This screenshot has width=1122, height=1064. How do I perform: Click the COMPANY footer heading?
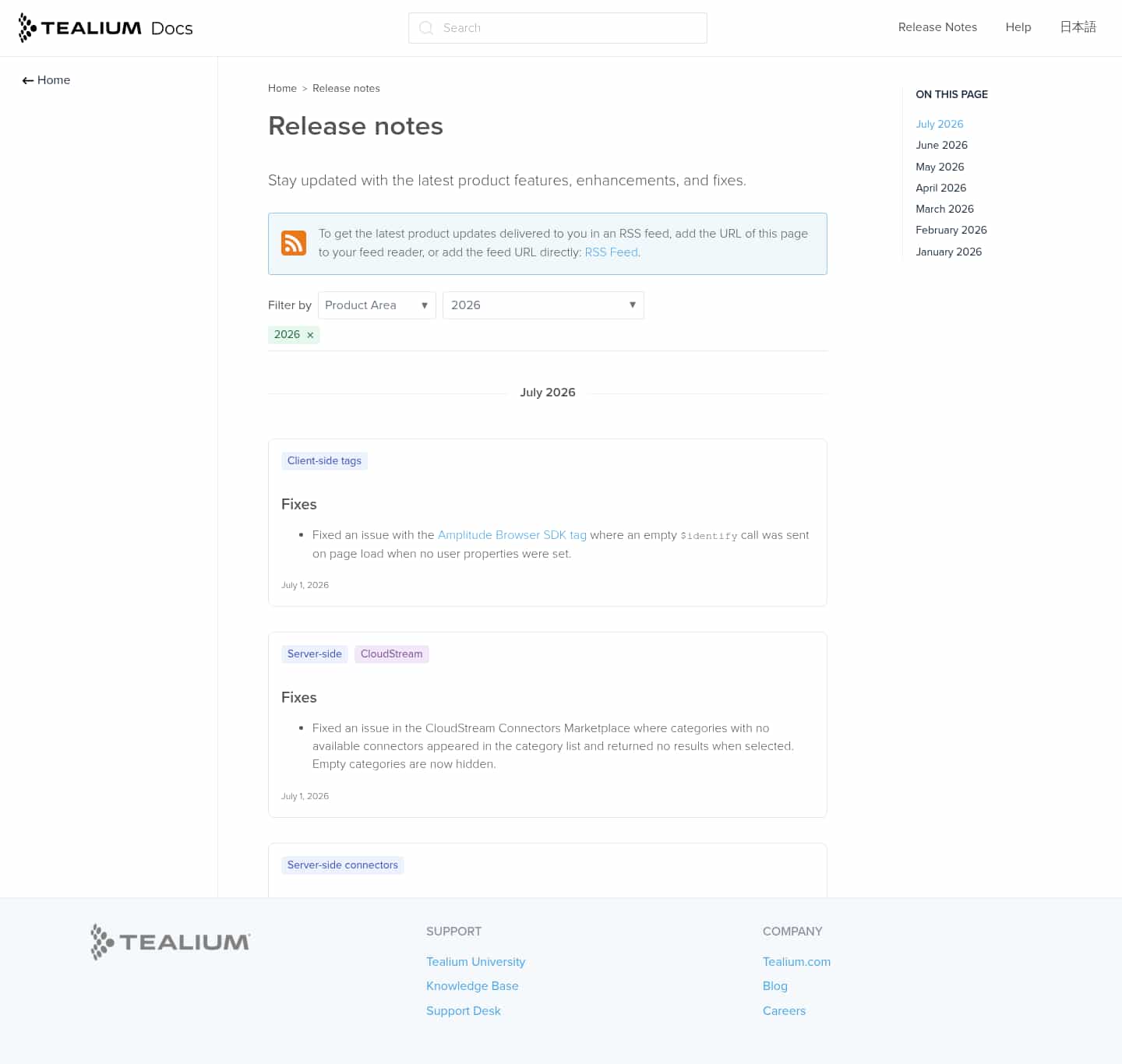coord(792,932)
